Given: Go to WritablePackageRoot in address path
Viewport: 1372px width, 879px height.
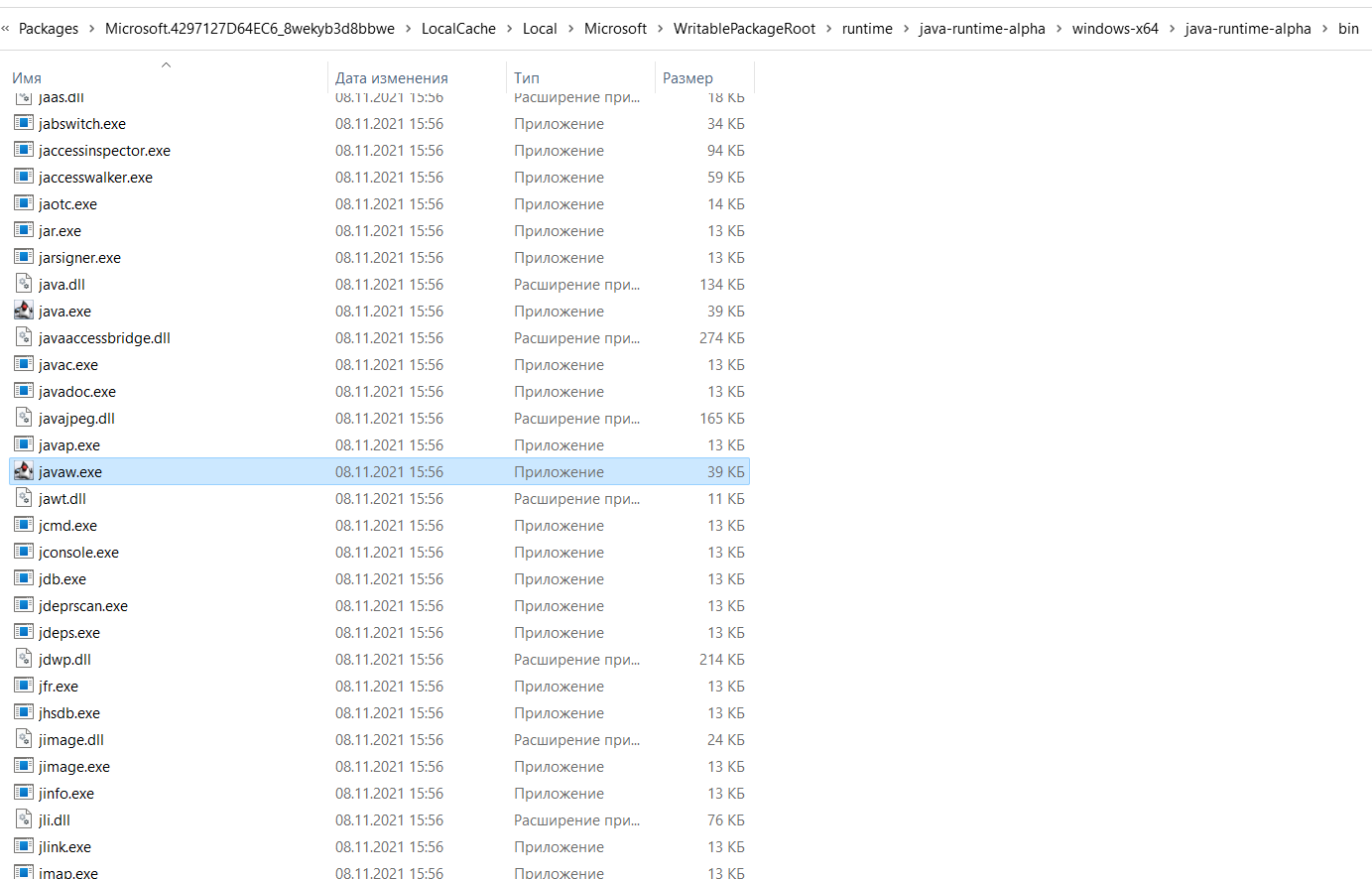Looking at the screenshot, I should [x=745, y=29].
